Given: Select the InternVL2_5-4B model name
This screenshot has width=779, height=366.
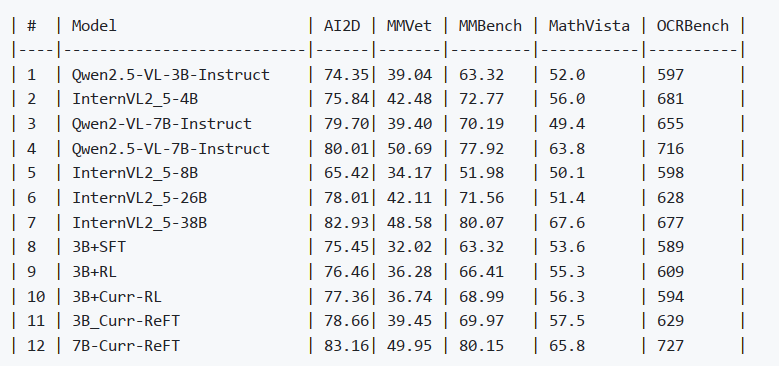Looking at the screenshot, I should tap(135, 99).
